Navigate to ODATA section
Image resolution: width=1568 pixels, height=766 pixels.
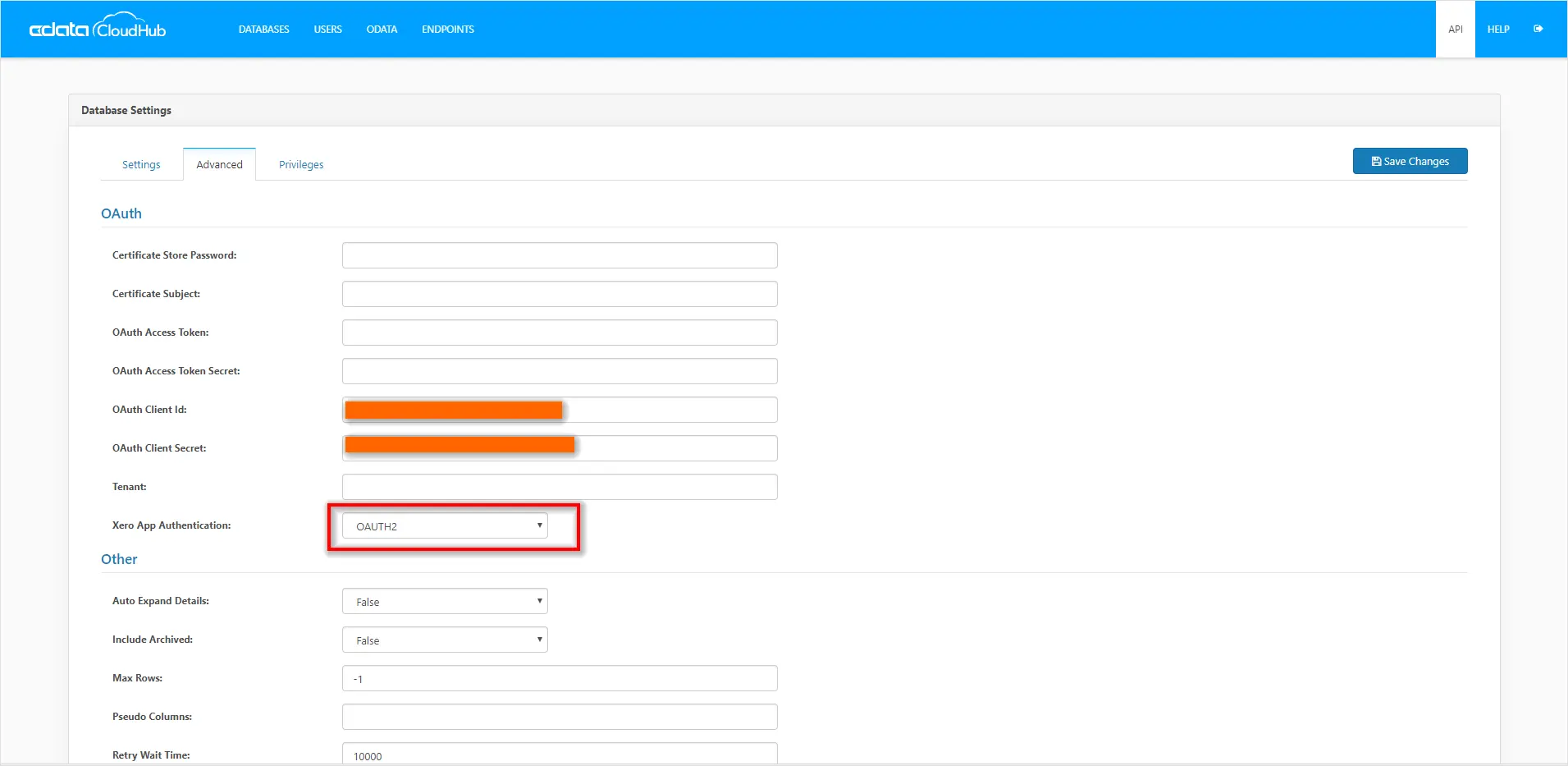[x=382, y=29]
